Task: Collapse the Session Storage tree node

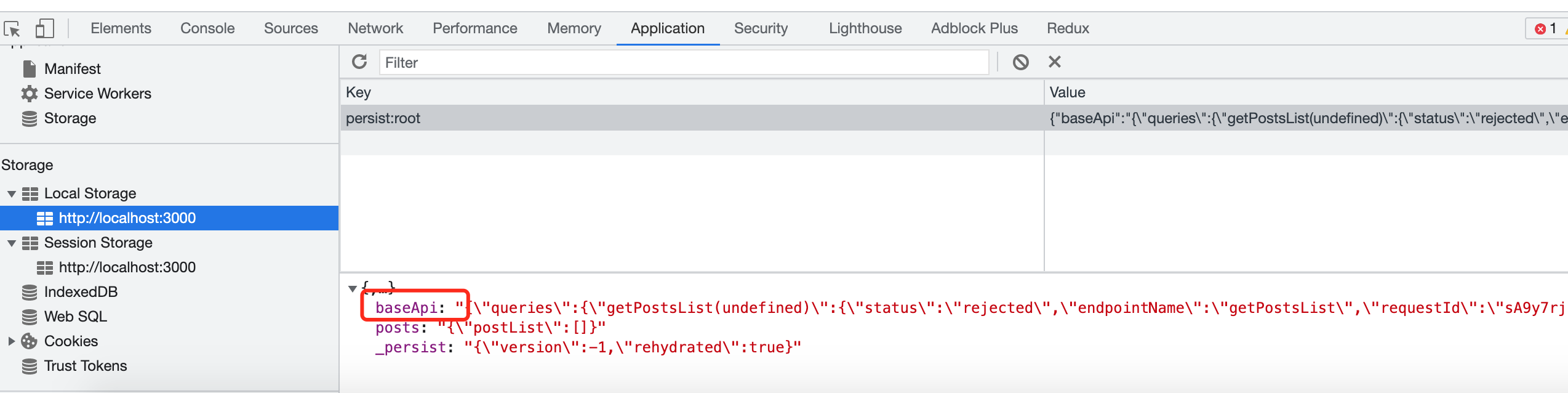Action: point(11,243)
